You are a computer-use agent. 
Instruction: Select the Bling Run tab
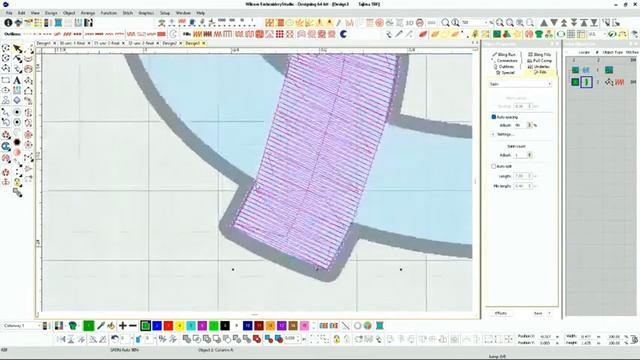[x=504, y=54]
